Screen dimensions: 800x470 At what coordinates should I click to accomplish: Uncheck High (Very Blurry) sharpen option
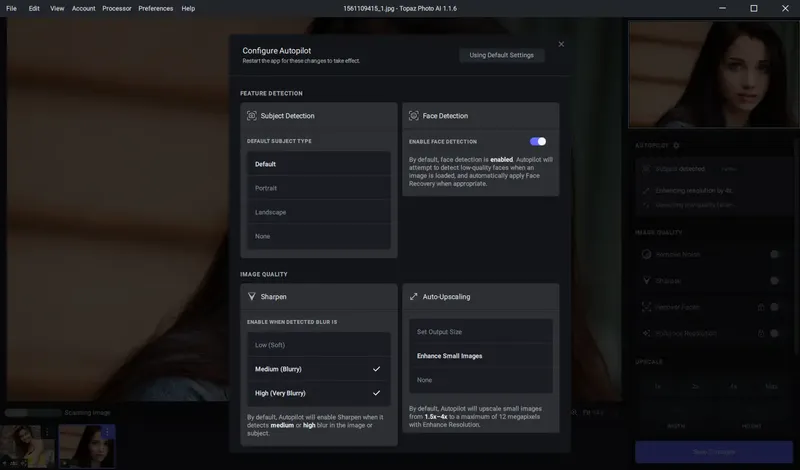[319, 393]
